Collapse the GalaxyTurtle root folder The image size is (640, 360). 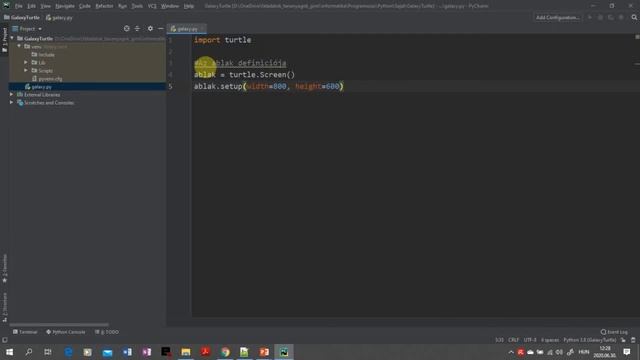click(12, 38)
